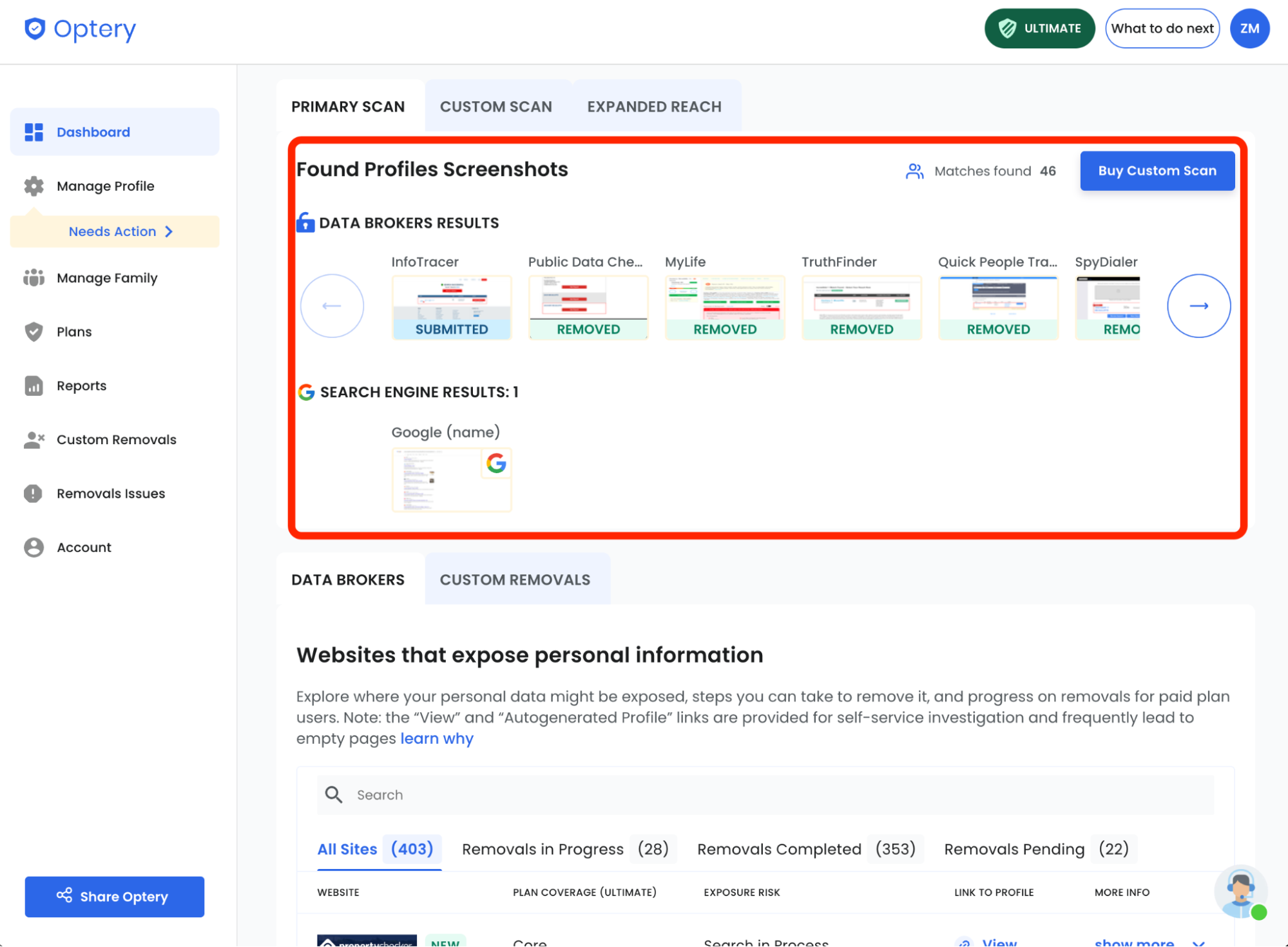The width and height of the screenshot is (1288, 947).
Task: Expand the Needs Action notice
Action: coord(115,231)
